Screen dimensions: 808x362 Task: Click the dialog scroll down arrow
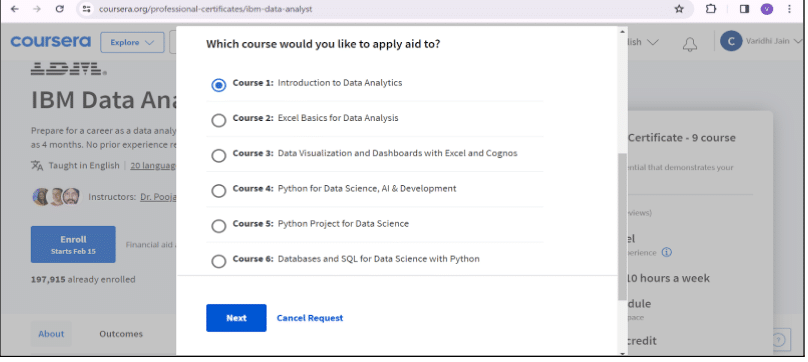pyautogui.click(x=622, y=353)
